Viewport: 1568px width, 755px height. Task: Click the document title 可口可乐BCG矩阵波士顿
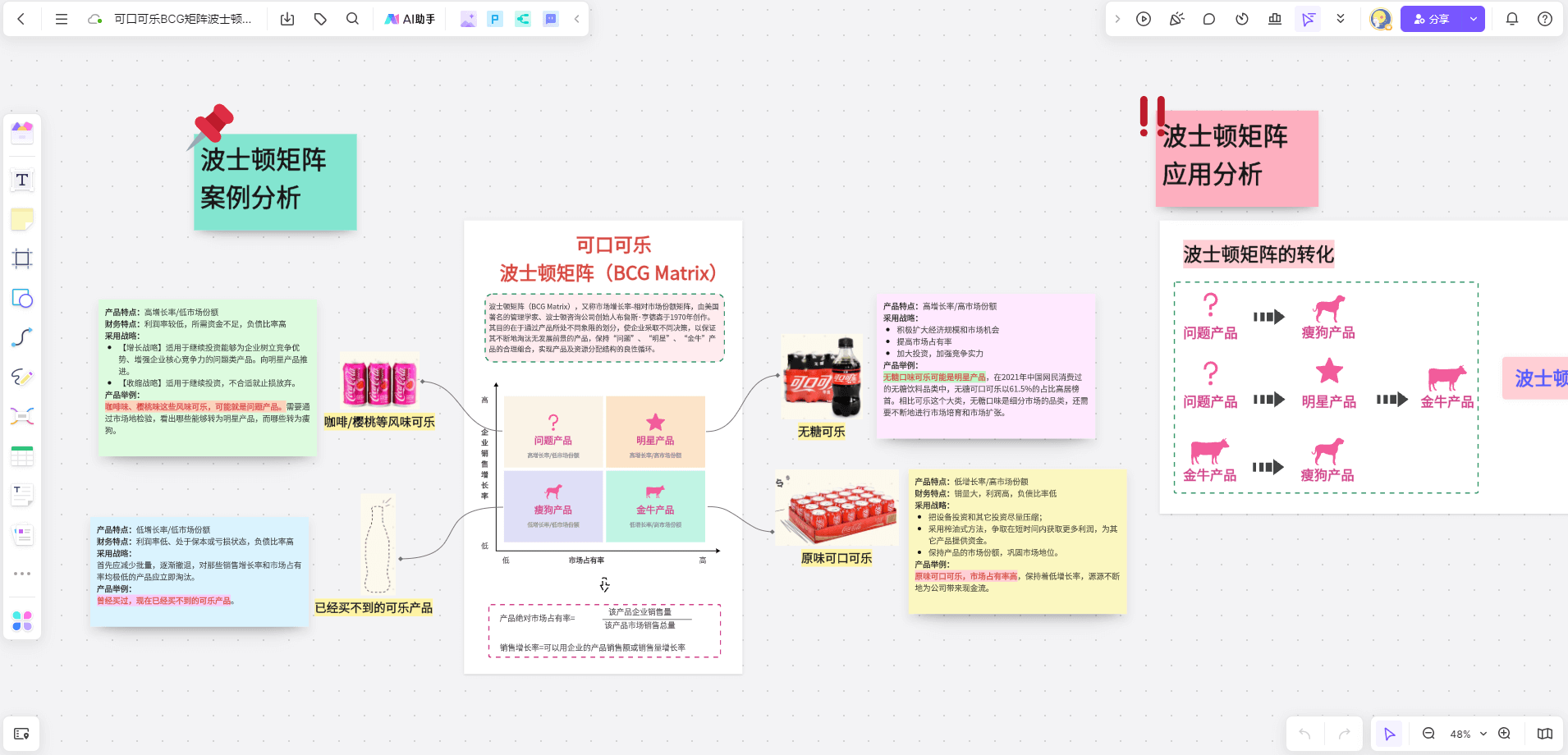tap(182, 19)
